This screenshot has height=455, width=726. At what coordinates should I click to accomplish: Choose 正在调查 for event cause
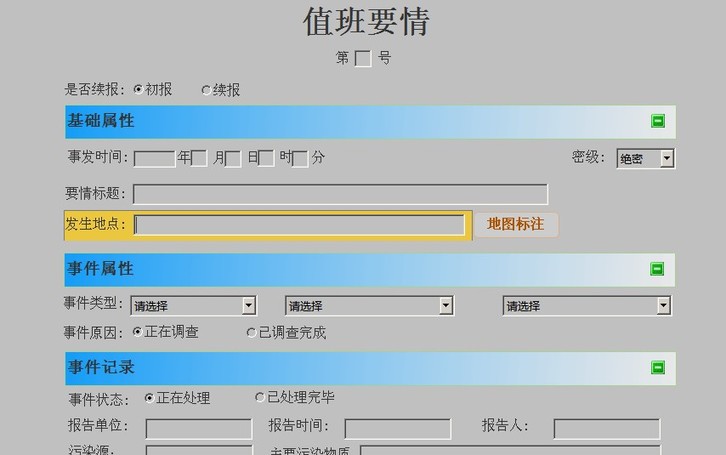(x=138, y=332)
